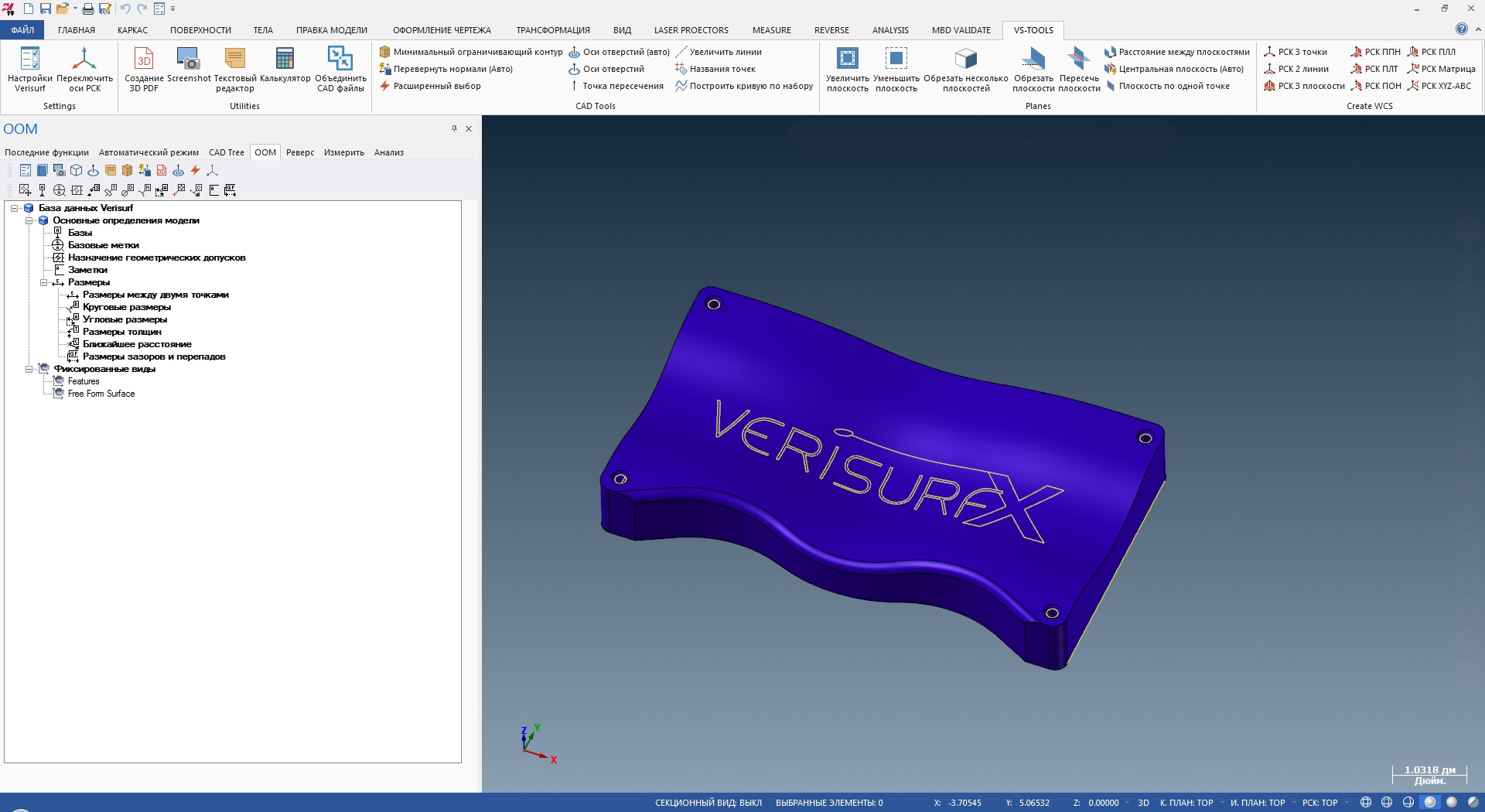Collapse the Размеры tree node
The width and height of the screenshot is (1485, 812).
[43, 282]
